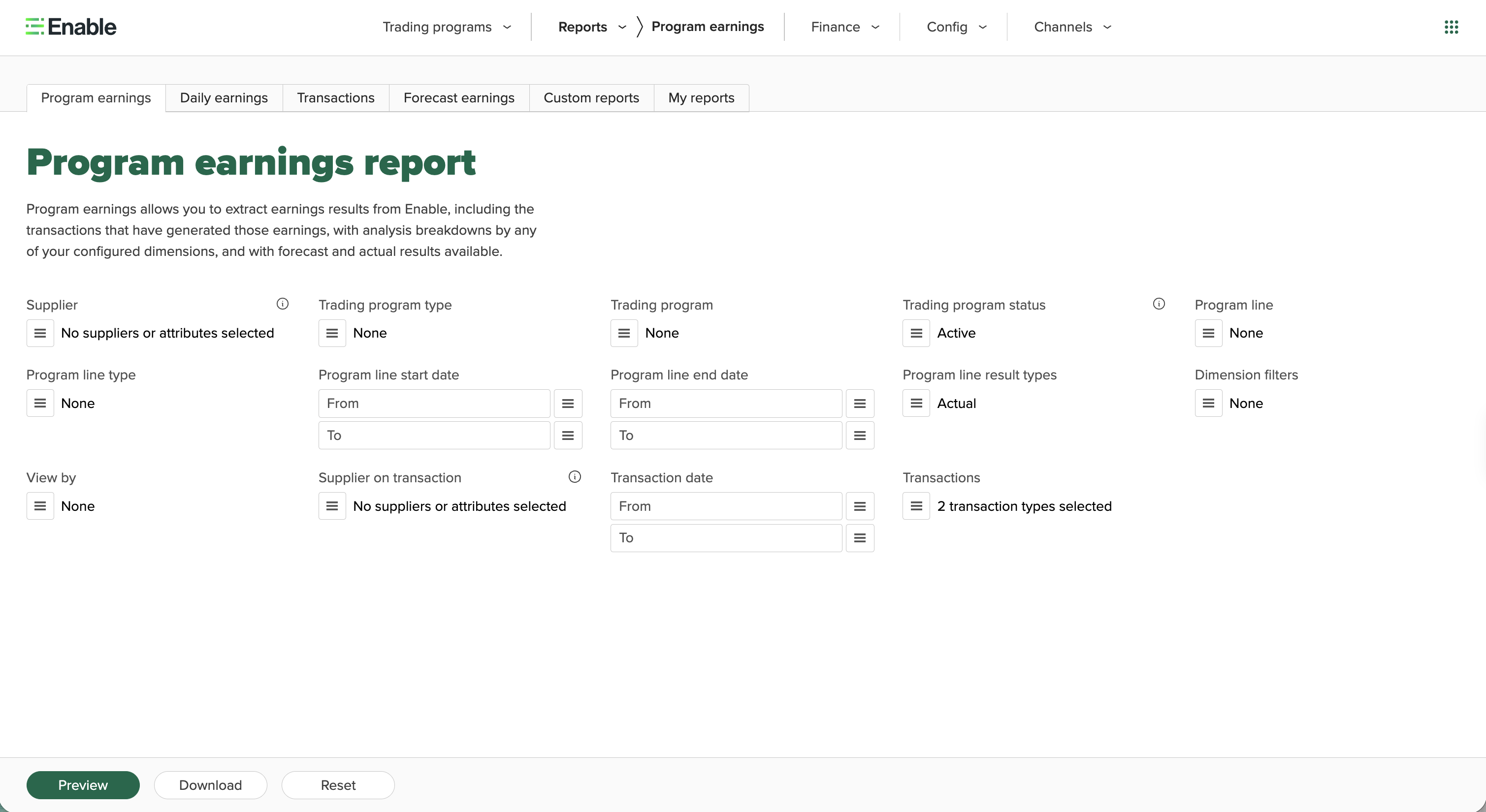The image size is (1486, 812).
Task: Click the Supplier on transaction info icon
Action: (x=575, y=476)
